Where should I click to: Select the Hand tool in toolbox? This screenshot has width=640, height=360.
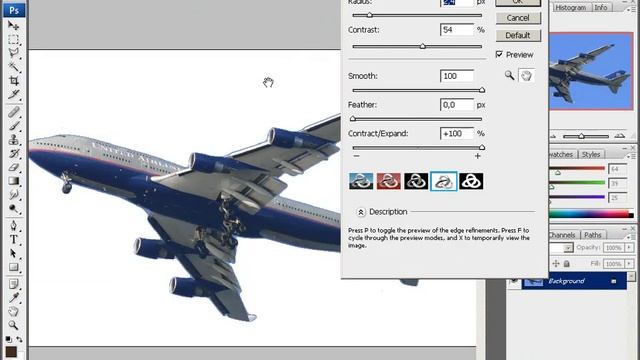click(x=13, y=311)
